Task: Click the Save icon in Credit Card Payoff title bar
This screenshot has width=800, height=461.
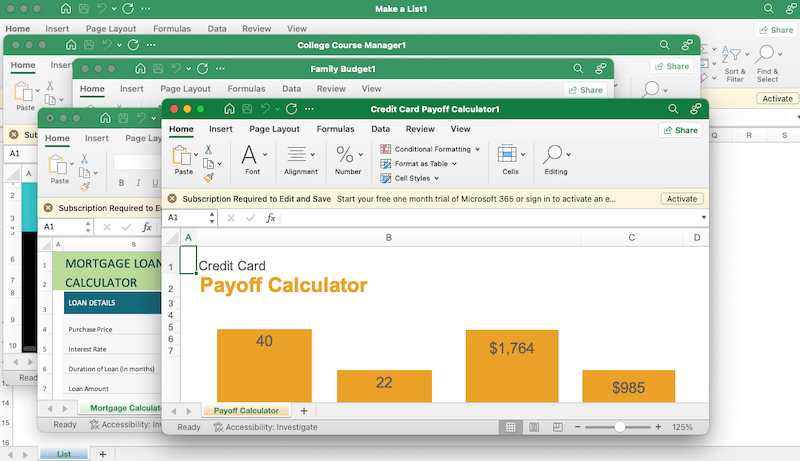Action: [x=248, y=108]
